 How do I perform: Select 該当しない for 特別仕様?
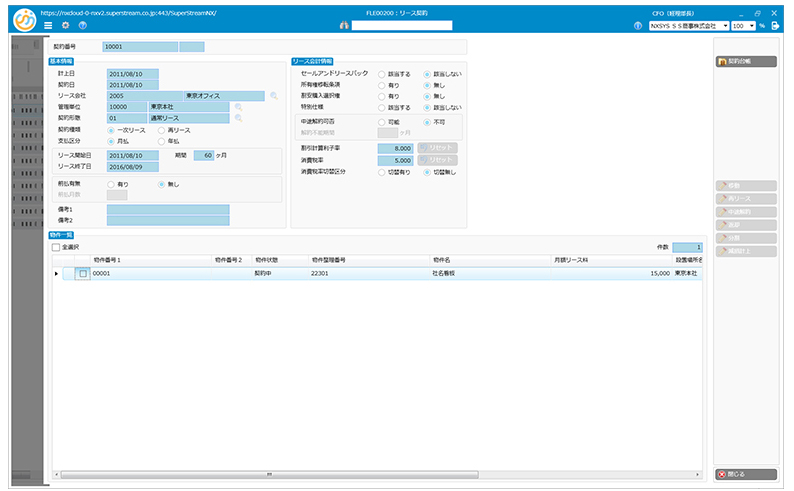coord(427,108)
